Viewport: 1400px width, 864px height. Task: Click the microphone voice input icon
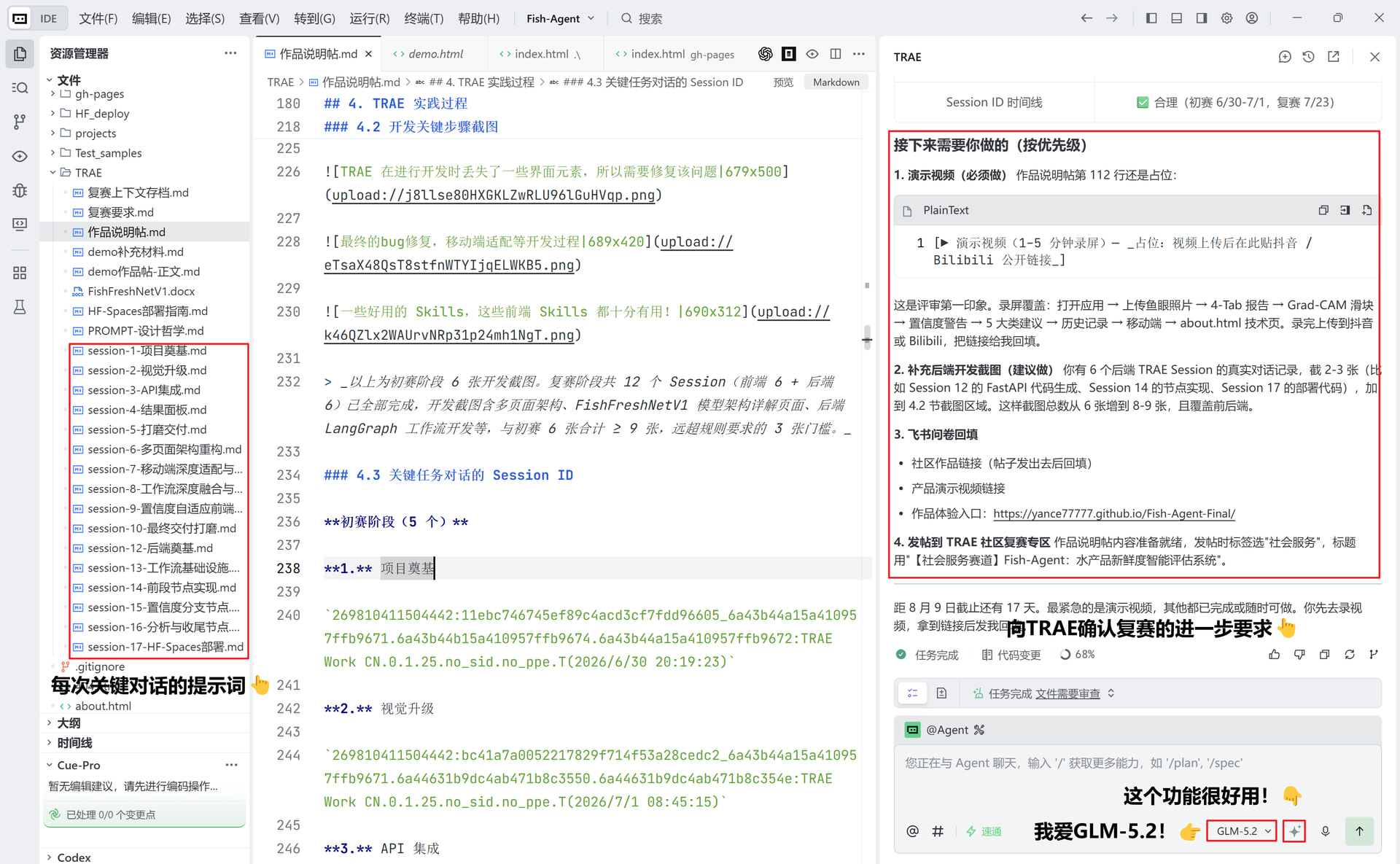coord(1326,831)
